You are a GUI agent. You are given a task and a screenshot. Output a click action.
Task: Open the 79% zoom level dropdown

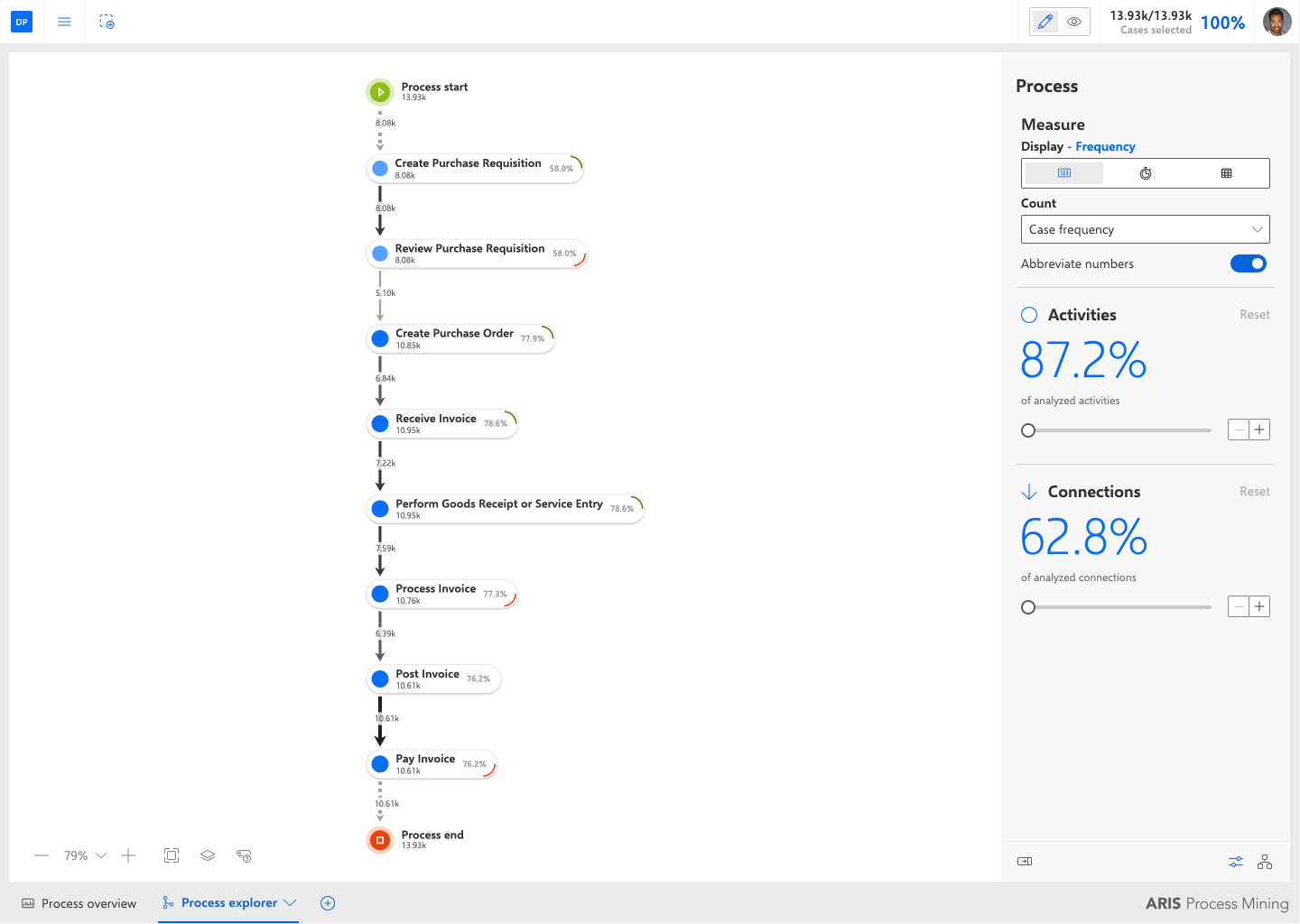pos(85,855)
